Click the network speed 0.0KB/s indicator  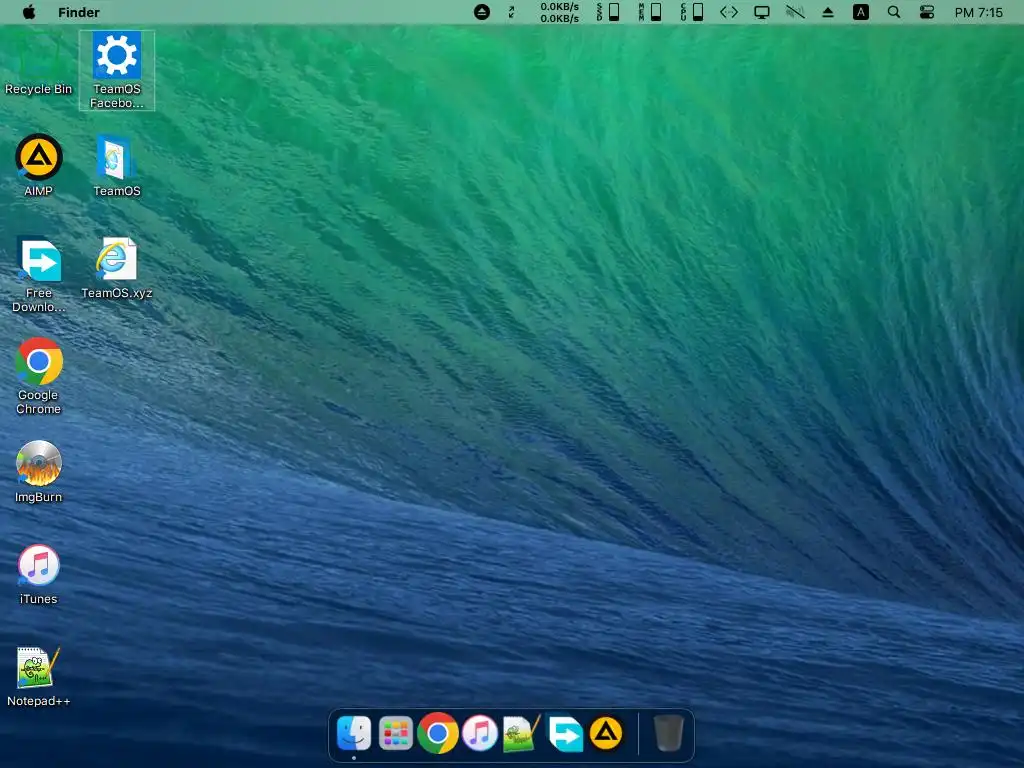click(x=560, y=12)
